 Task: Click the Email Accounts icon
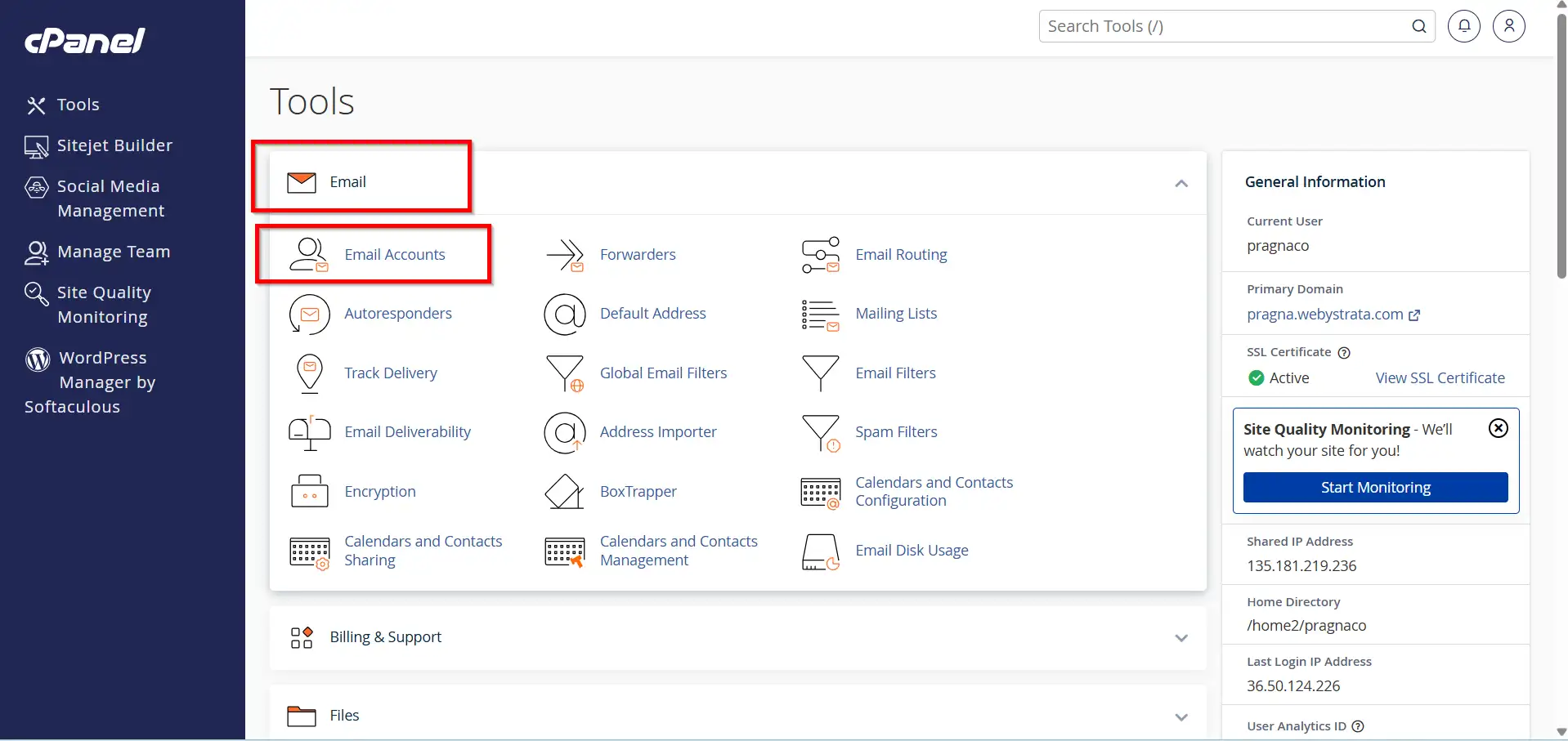(309, 255)
